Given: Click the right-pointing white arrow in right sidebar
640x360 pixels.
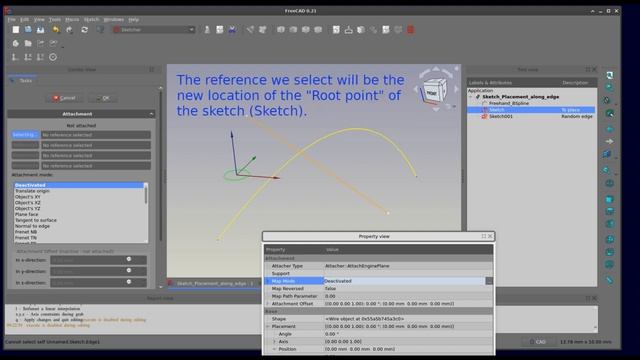Looking at the screenshot, I should point(609,141).
